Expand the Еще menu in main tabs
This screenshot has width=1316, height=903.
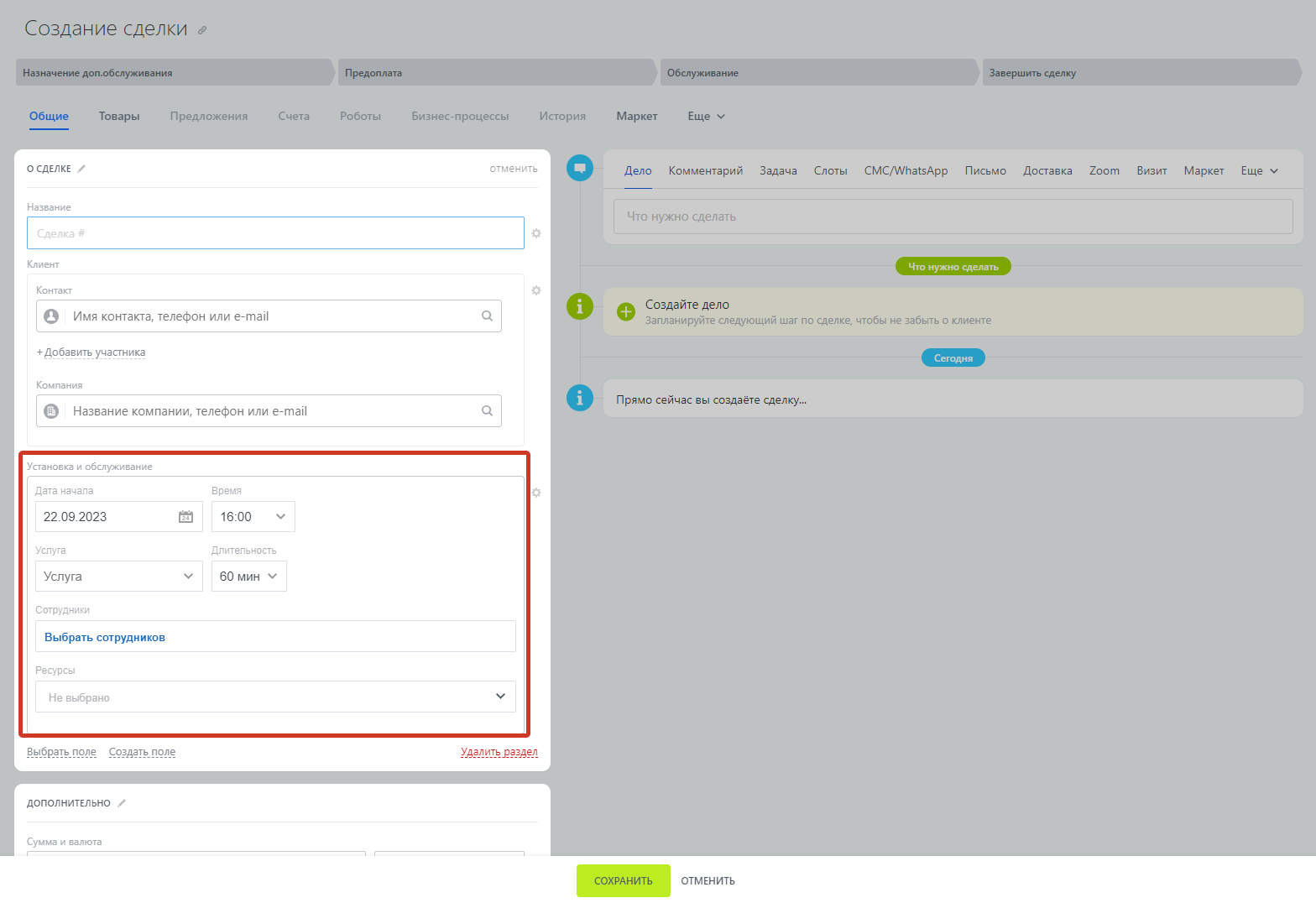[706, 117]
